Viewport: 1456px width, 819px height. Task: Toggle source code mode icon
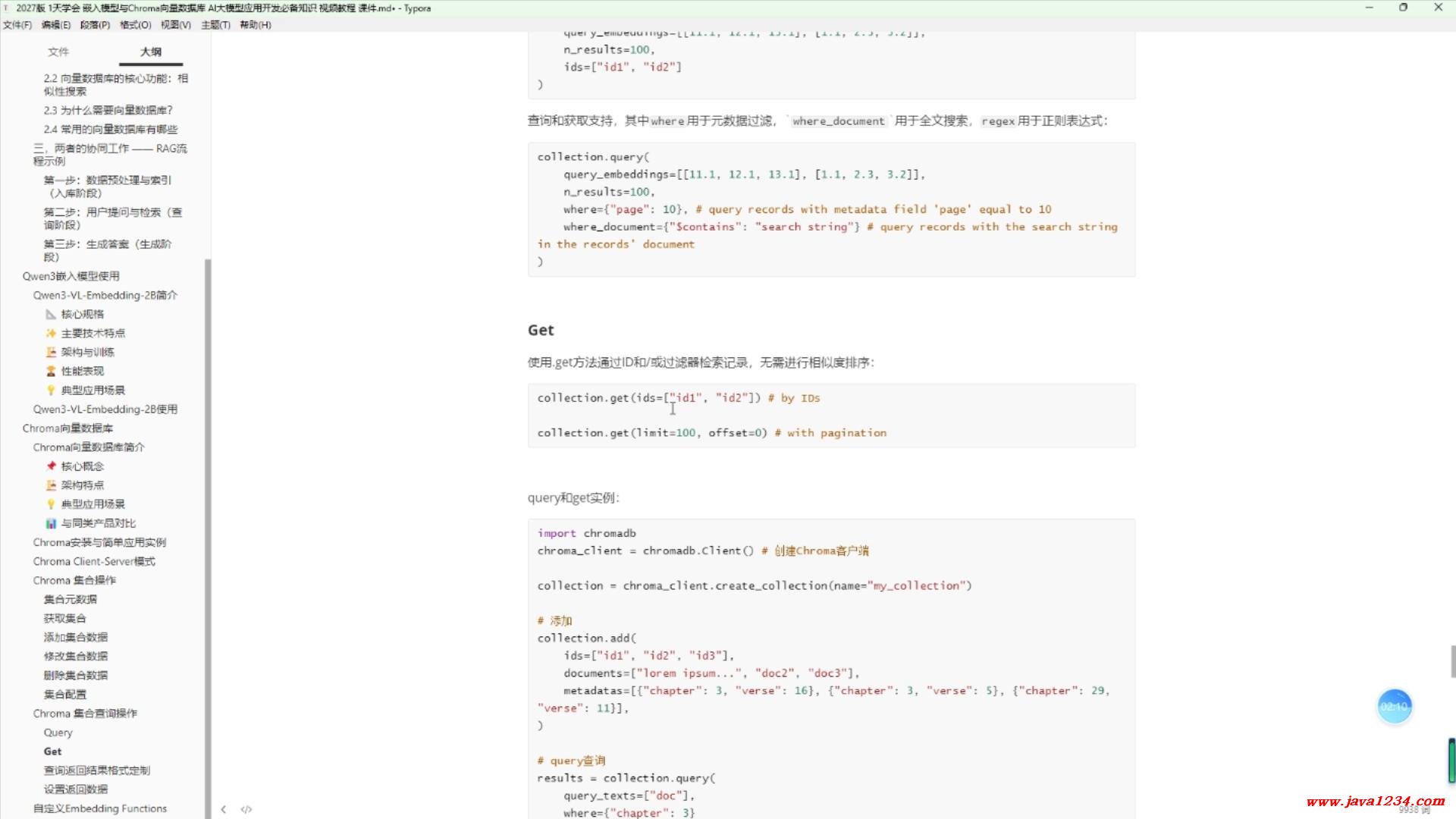click(246, 809)
